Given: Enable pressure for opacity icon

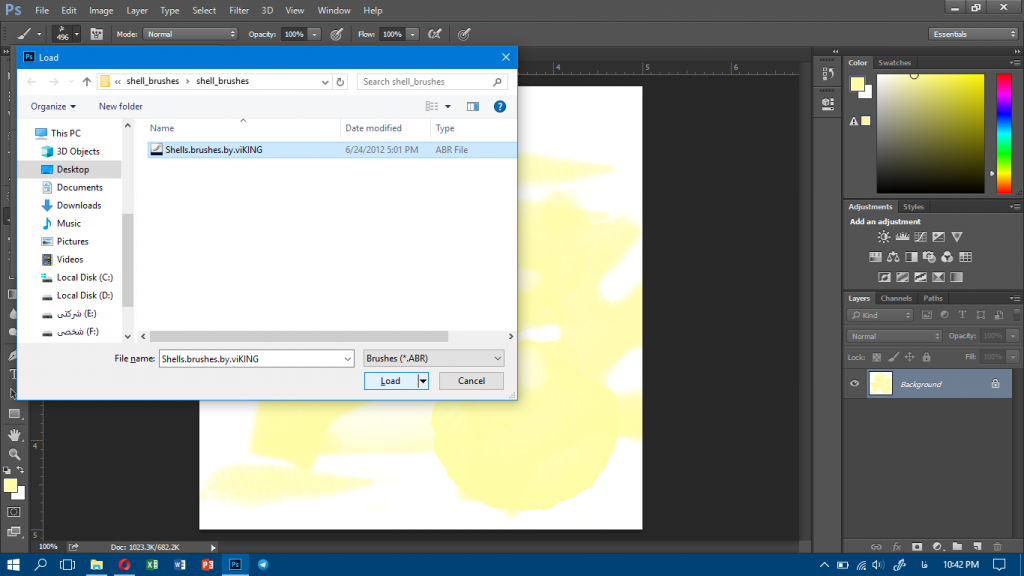Looking at the screenshot, I should pos(336,34).
